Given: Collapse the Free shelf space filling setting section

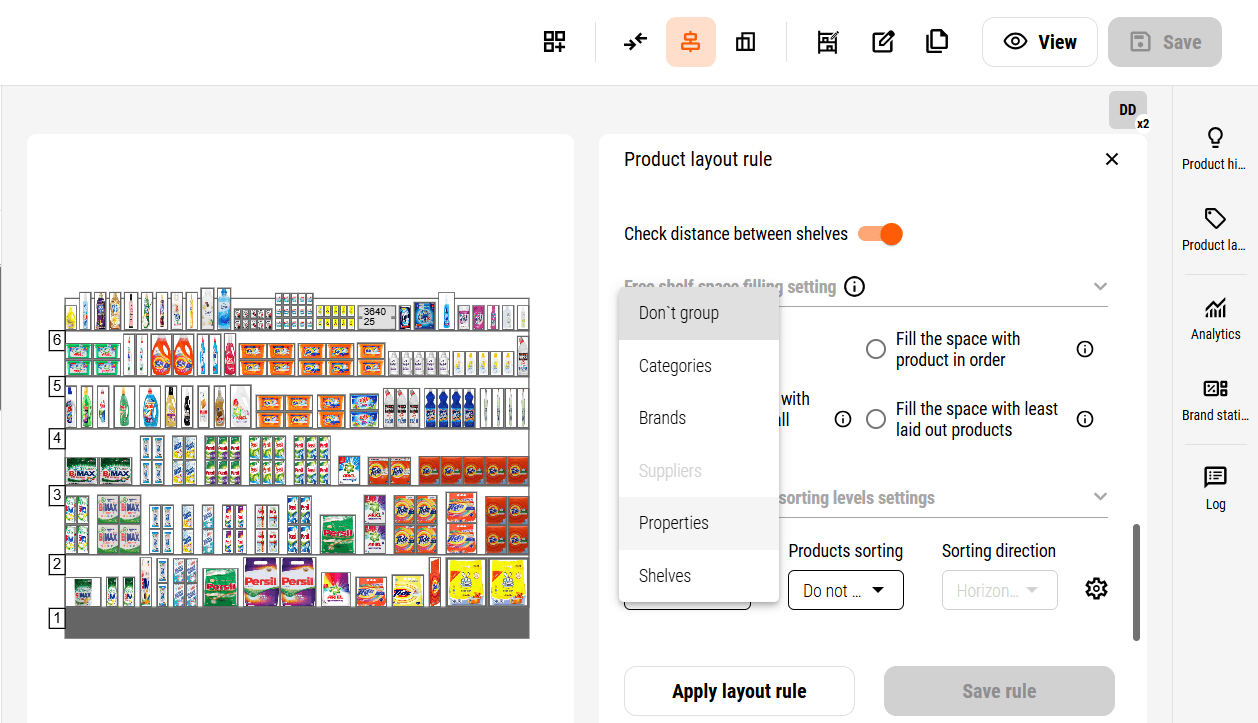Looking at the screenshot, I should tap(1100, 286).
